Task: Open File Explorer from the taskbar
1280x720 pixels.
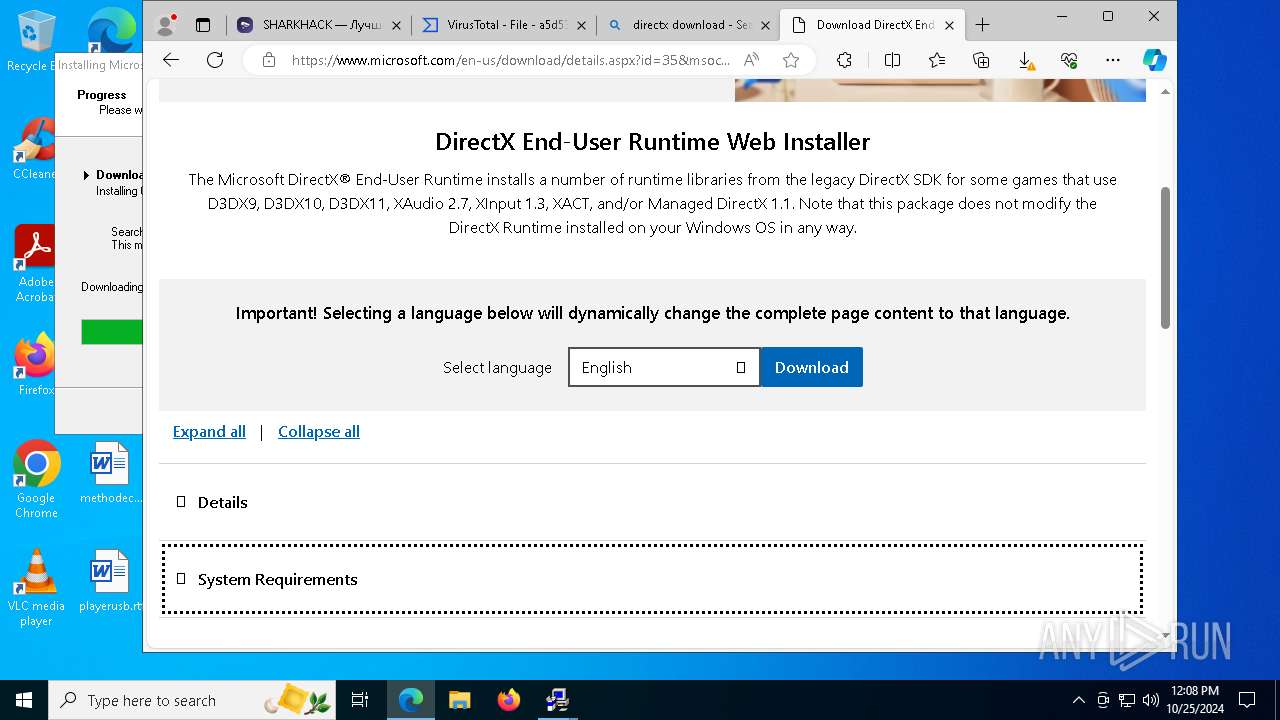Action: (x=459, y=700)
